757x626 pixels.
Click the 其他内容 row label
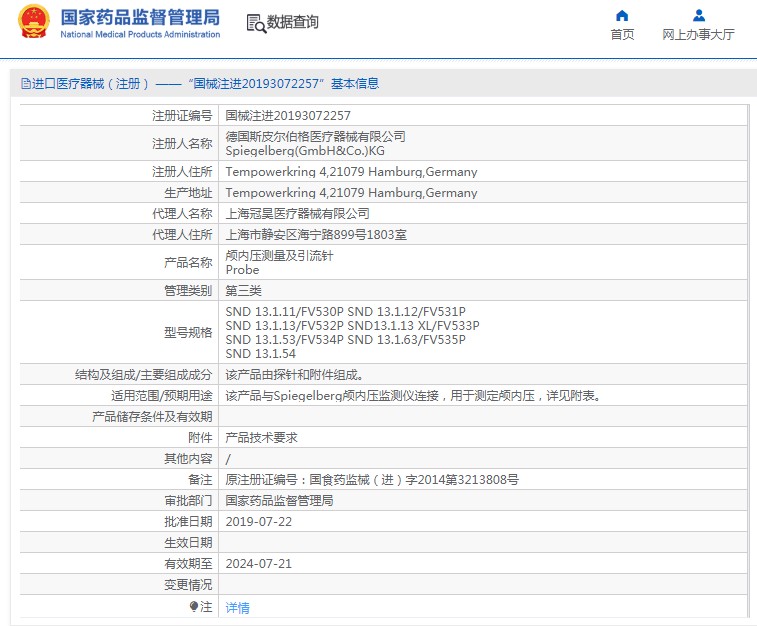point(188,459)
